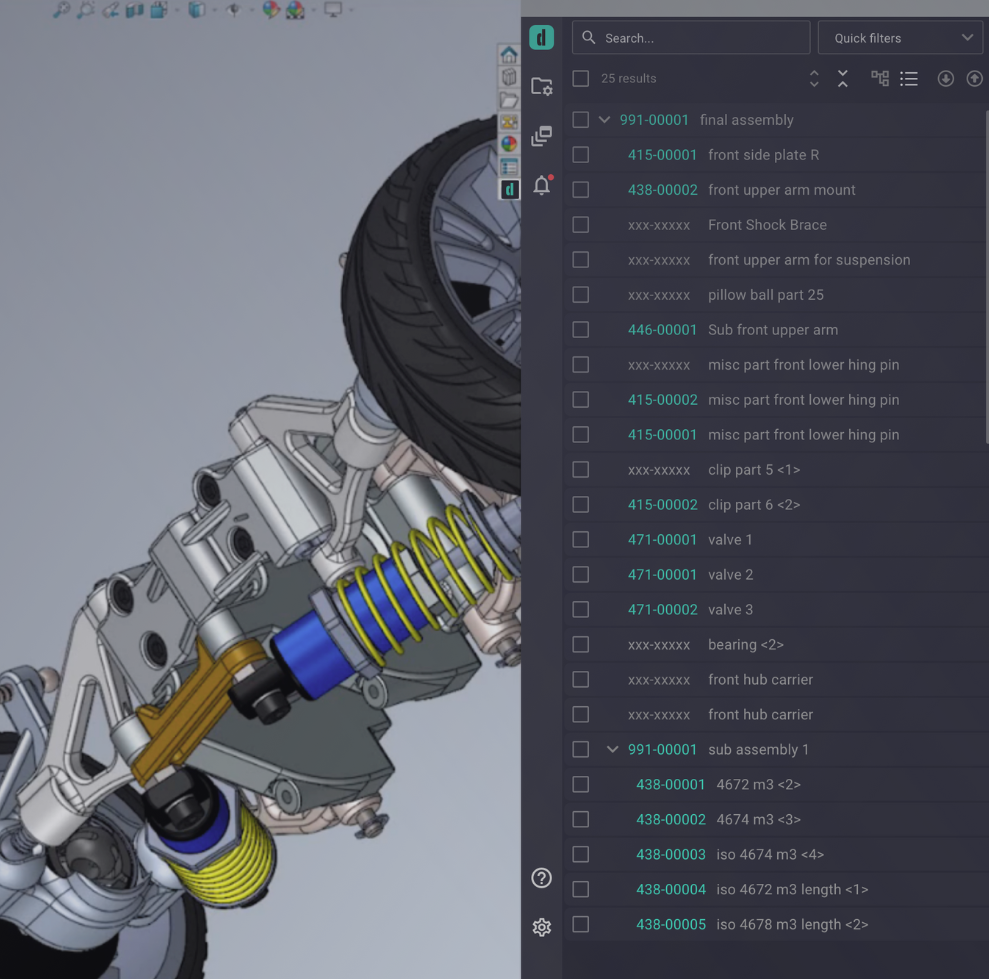Click part number 446-00001 link
Screen dimensions: 989x979
[x=662, y=330]
